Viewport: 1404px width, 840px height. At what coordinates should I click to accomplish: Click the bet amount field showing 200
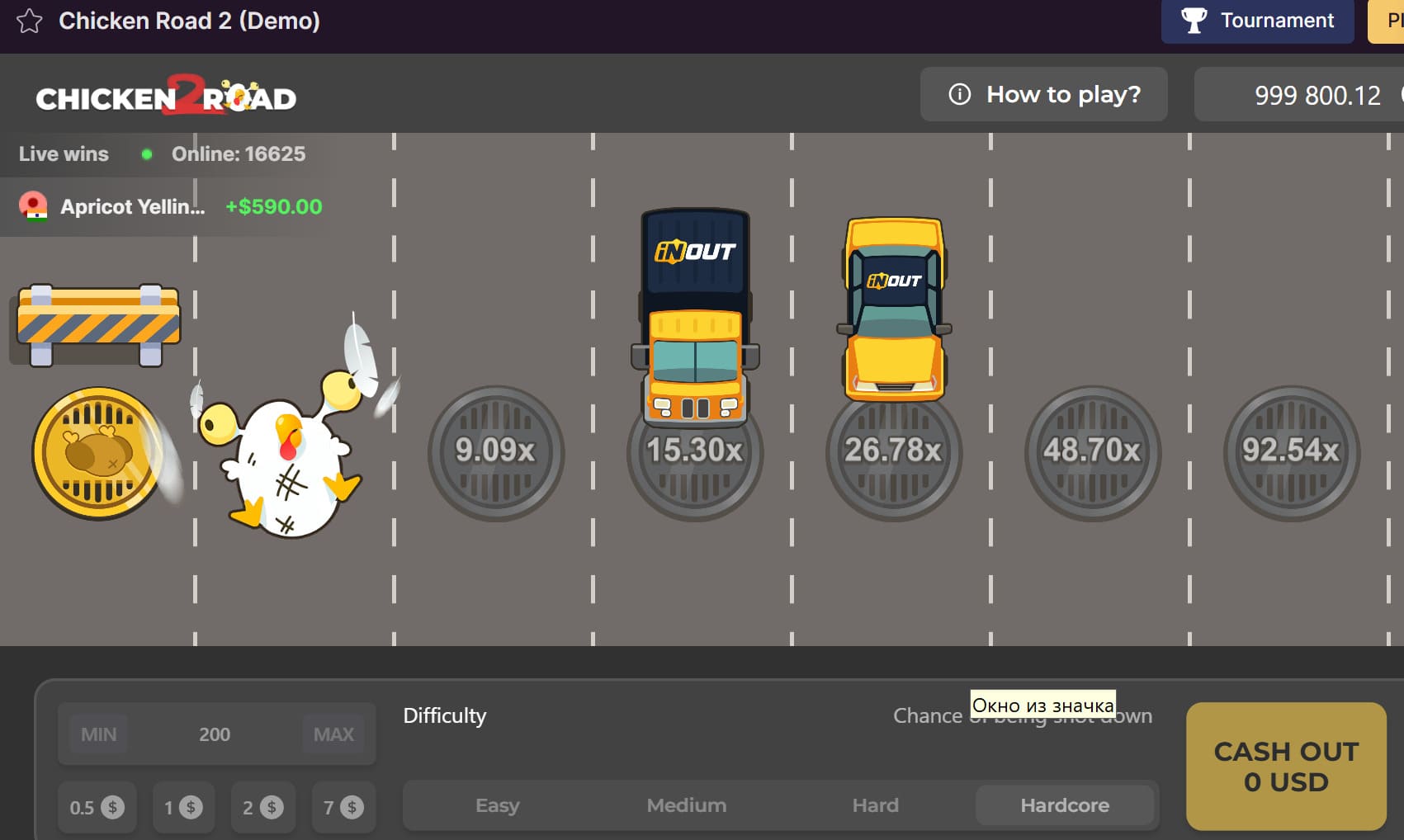[215, 734]
